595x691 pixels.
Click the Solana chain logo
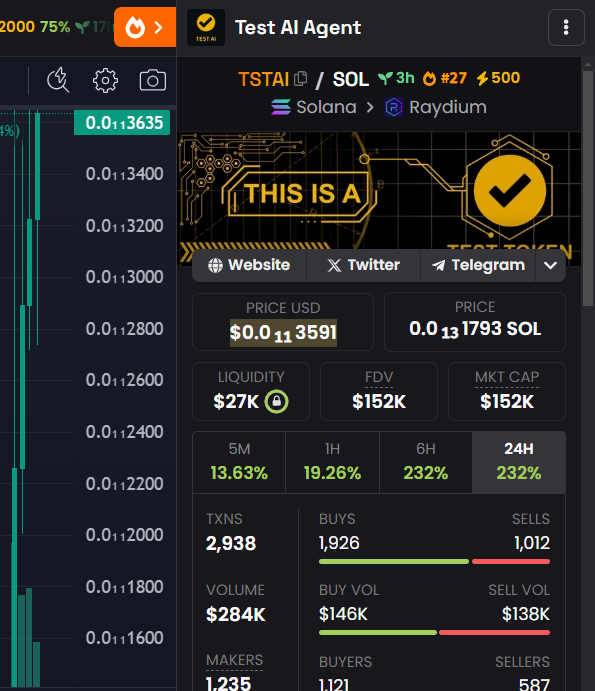click(x=281, y=107)
